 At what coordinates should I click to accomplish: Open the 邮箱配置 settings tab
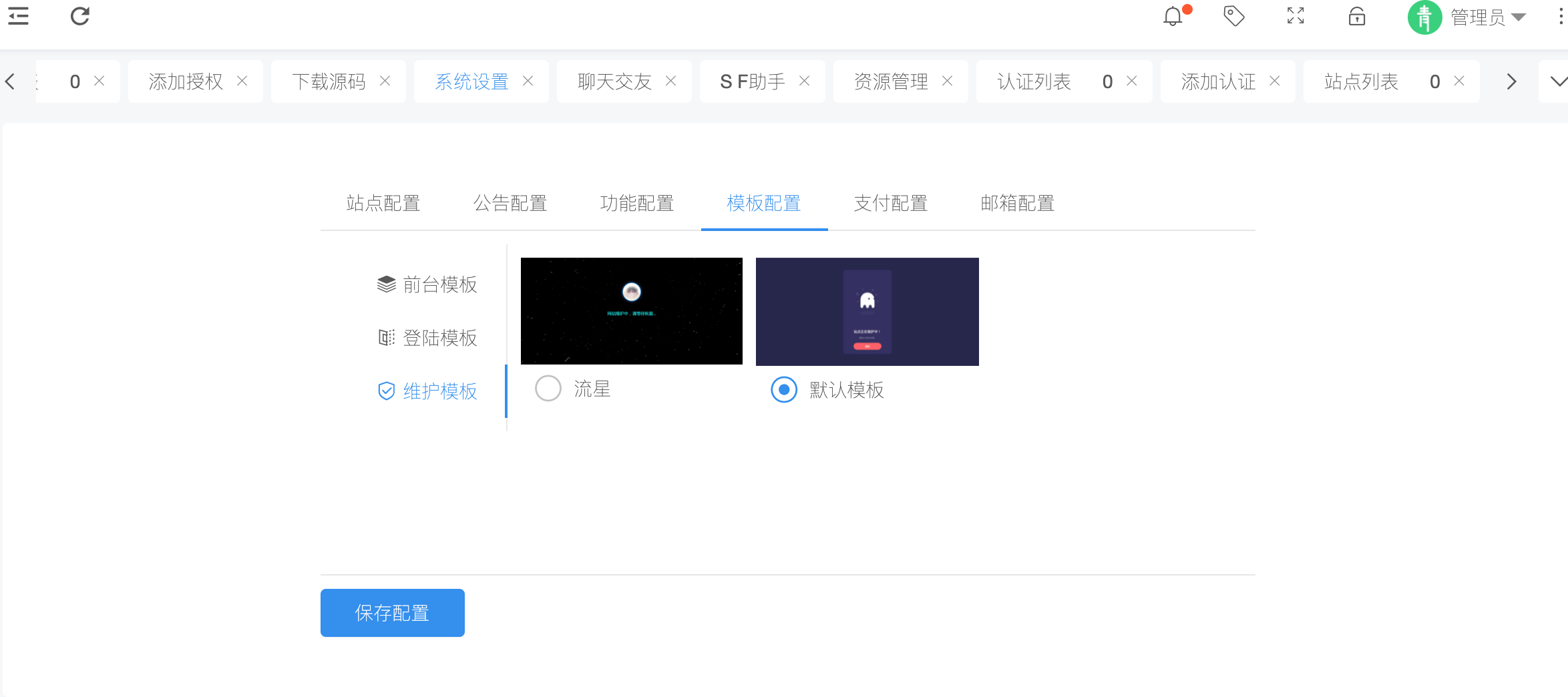(x=1018, y=203)
